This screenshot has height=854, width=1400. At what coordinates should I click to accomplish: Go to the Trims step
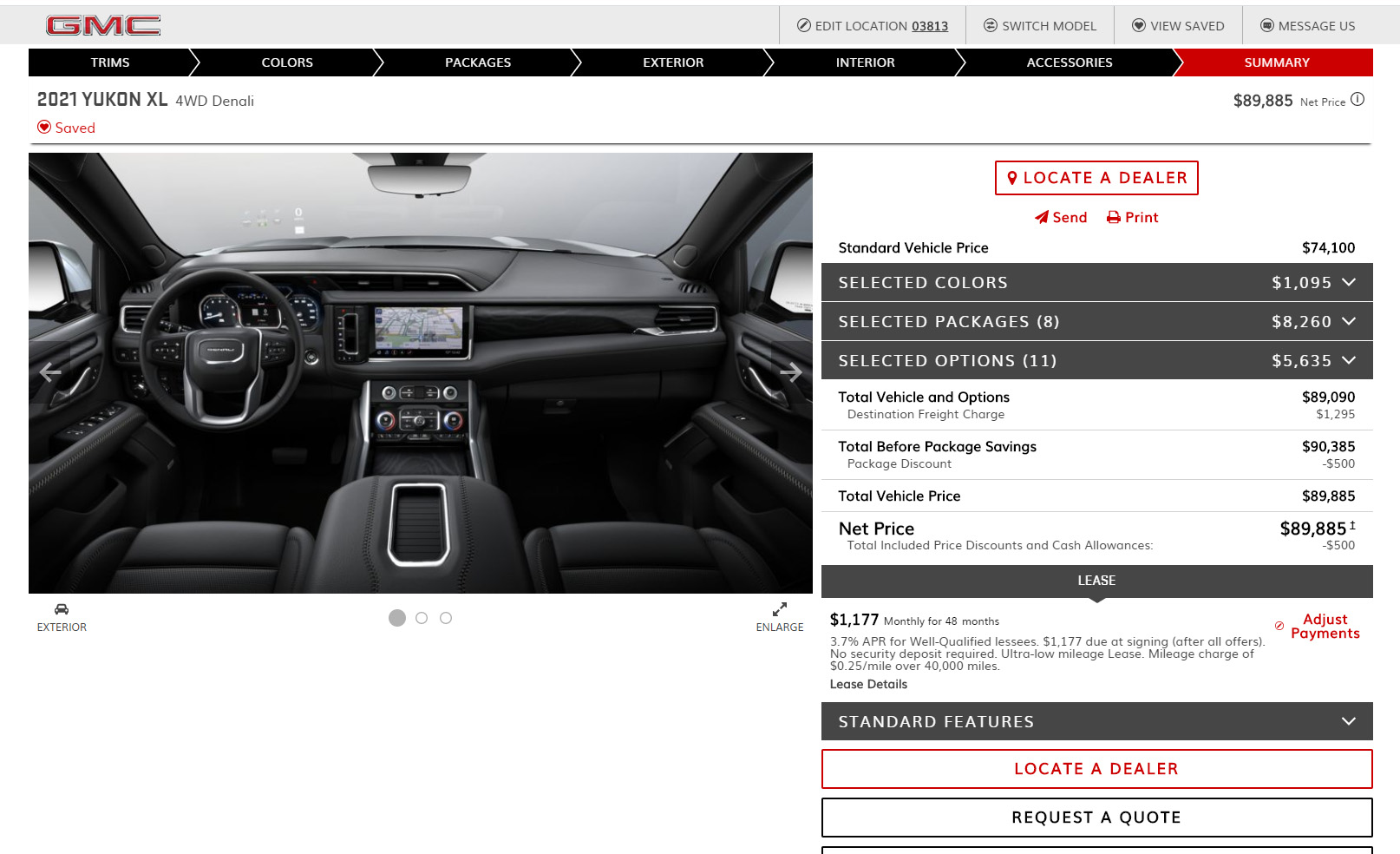[110, 62]
